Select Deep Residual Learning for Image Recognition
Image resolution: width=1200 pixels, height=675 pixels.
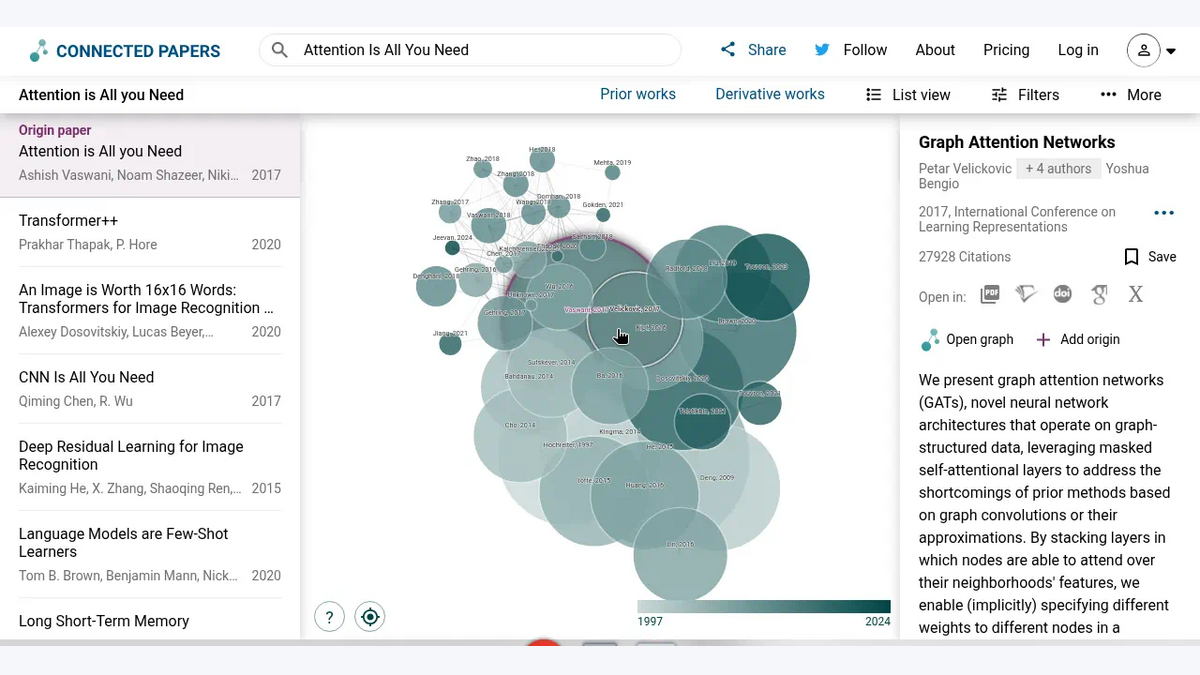tap(150, 467)
